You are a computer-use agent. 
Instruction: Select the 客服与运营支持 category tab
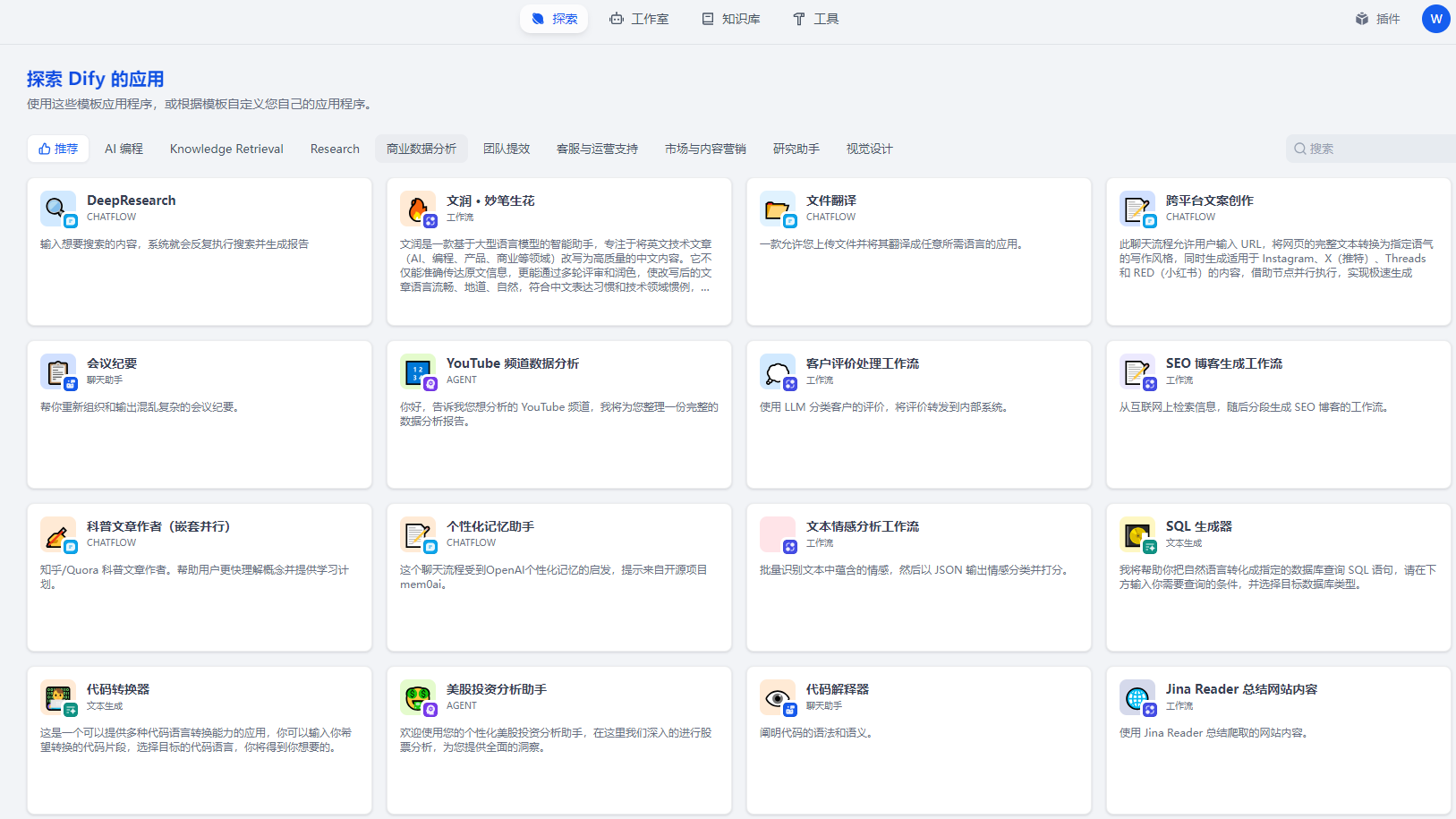pos(597,149)
